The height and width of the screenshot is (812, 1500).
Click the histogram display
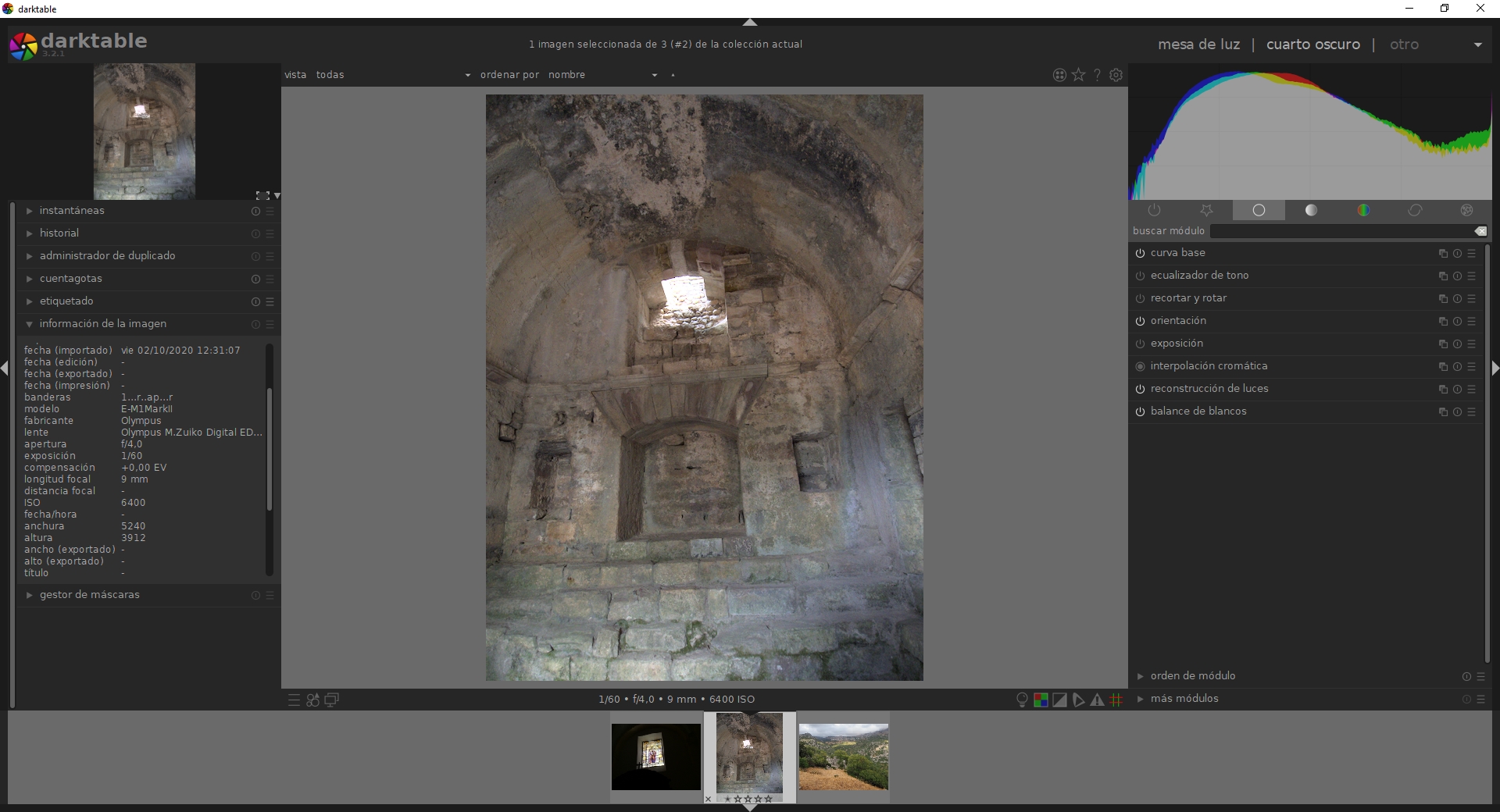1311,132
